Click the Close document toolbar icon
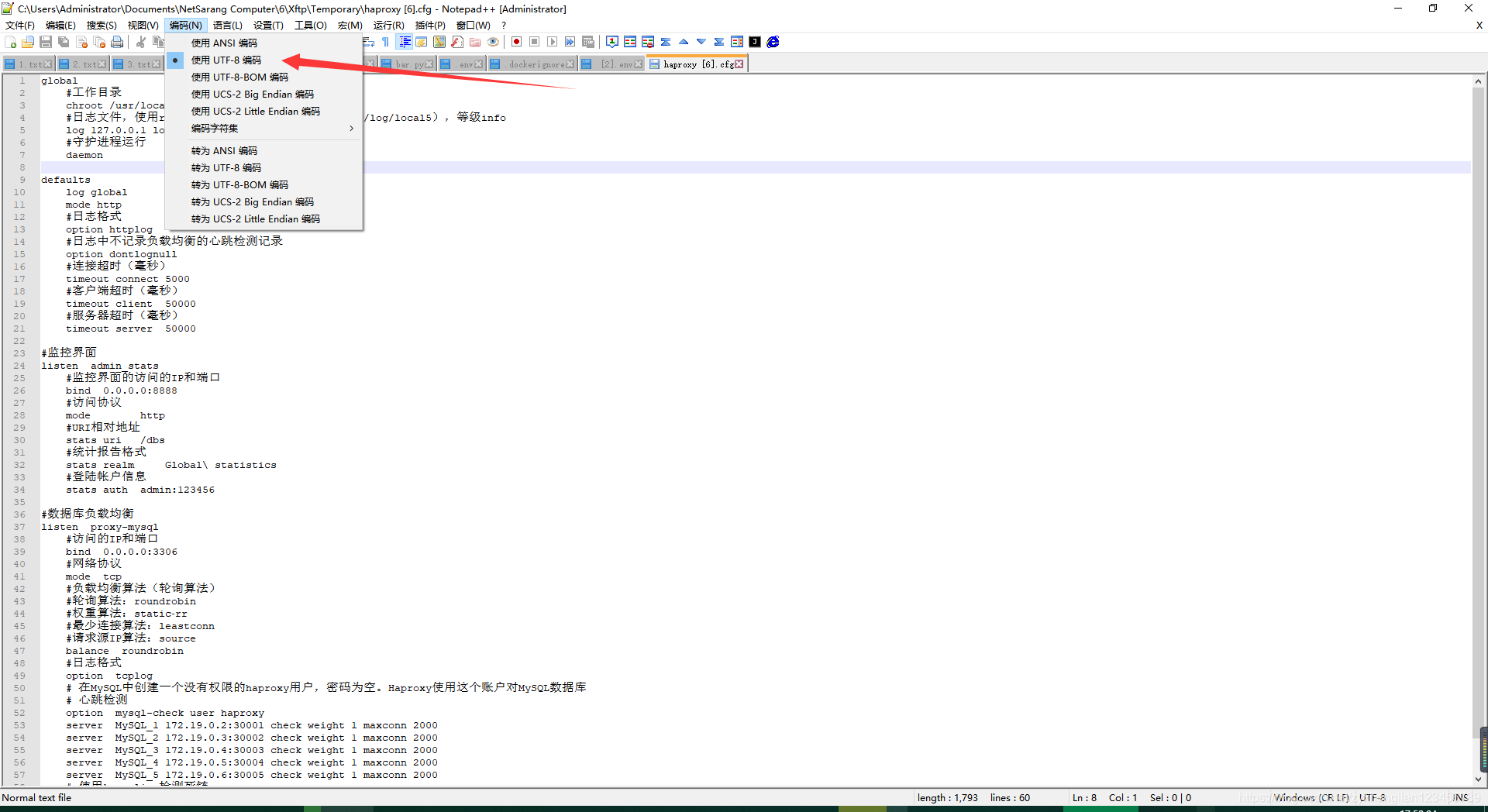 (x=81, y=42)
